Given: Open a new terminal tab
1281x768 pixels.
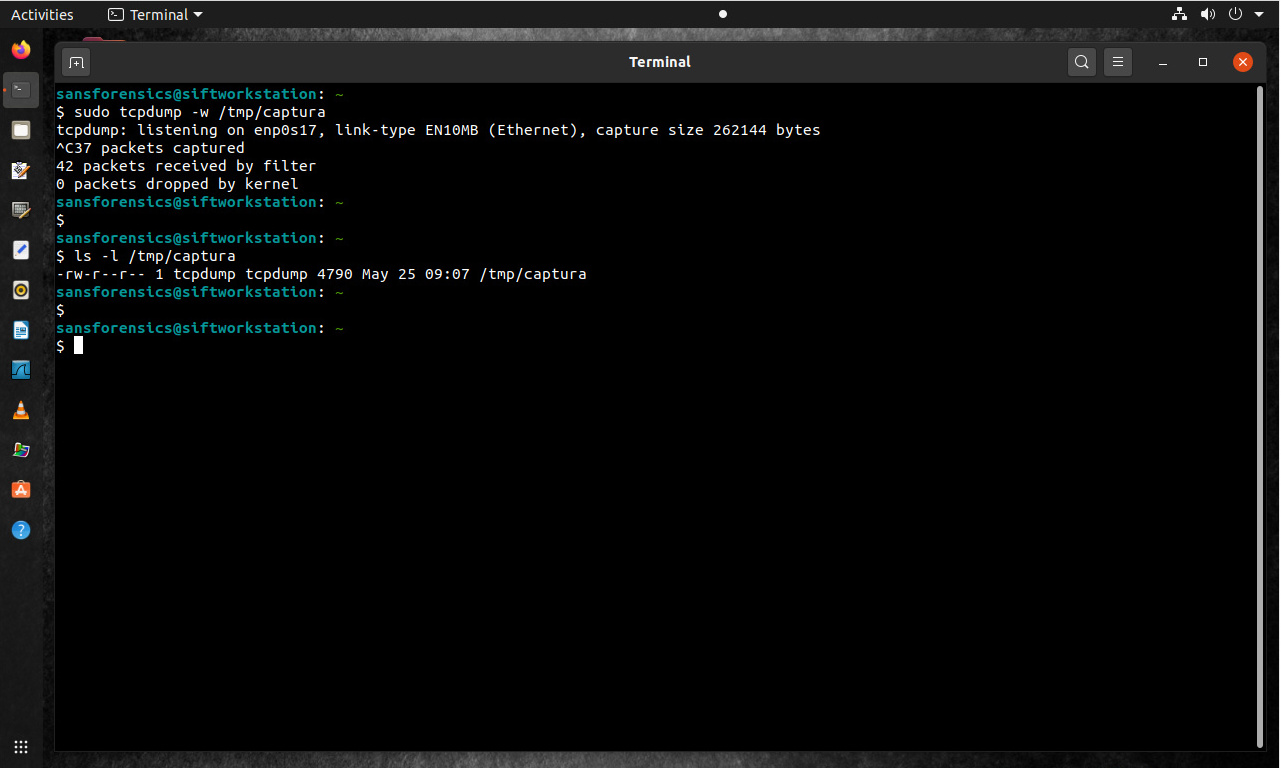Looking at the screenshot, I should [x=76, y=62].
